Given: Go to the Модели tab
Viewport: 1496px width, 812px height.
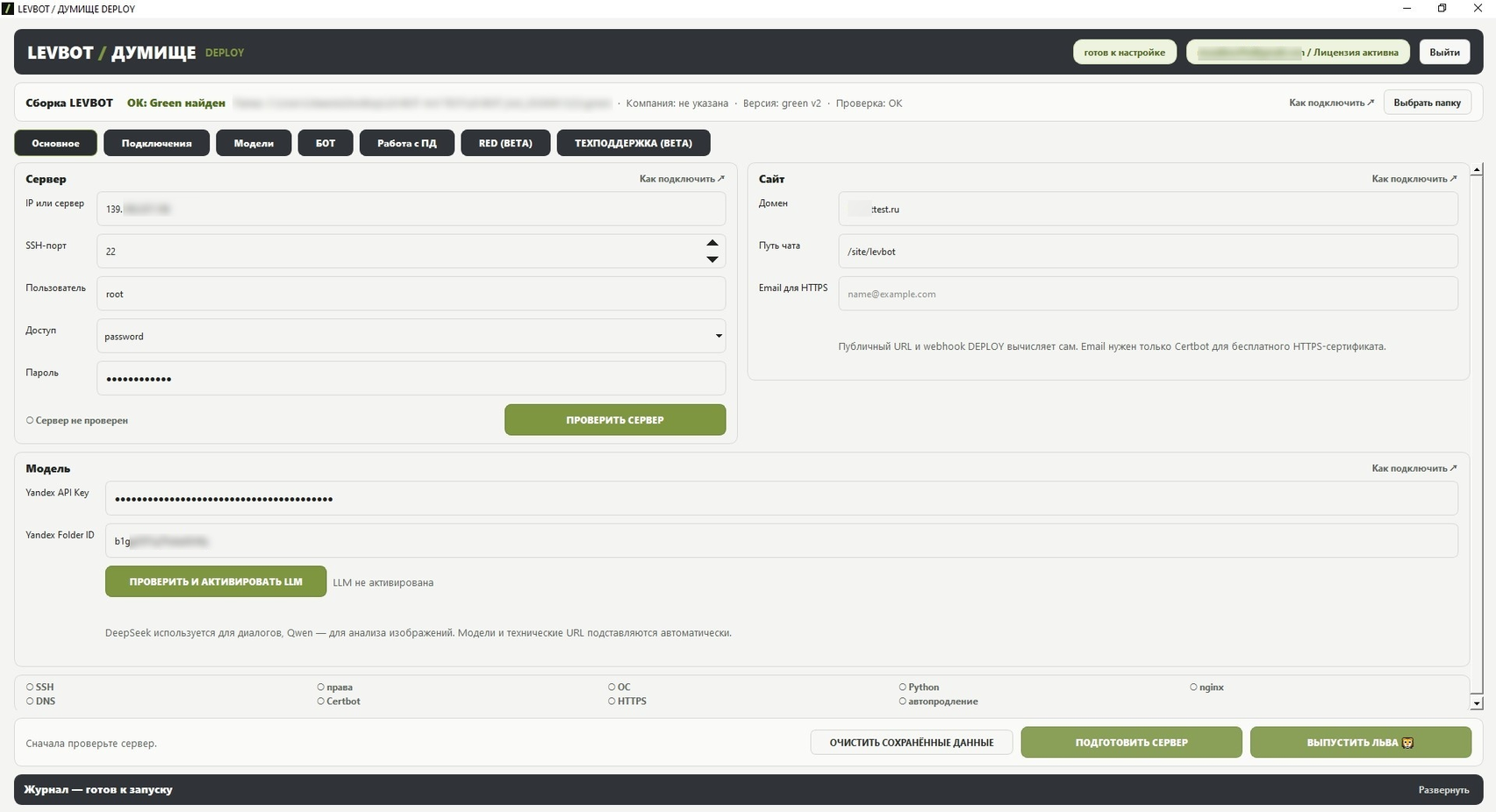Looking at the screenshot, I should point(254,143).
